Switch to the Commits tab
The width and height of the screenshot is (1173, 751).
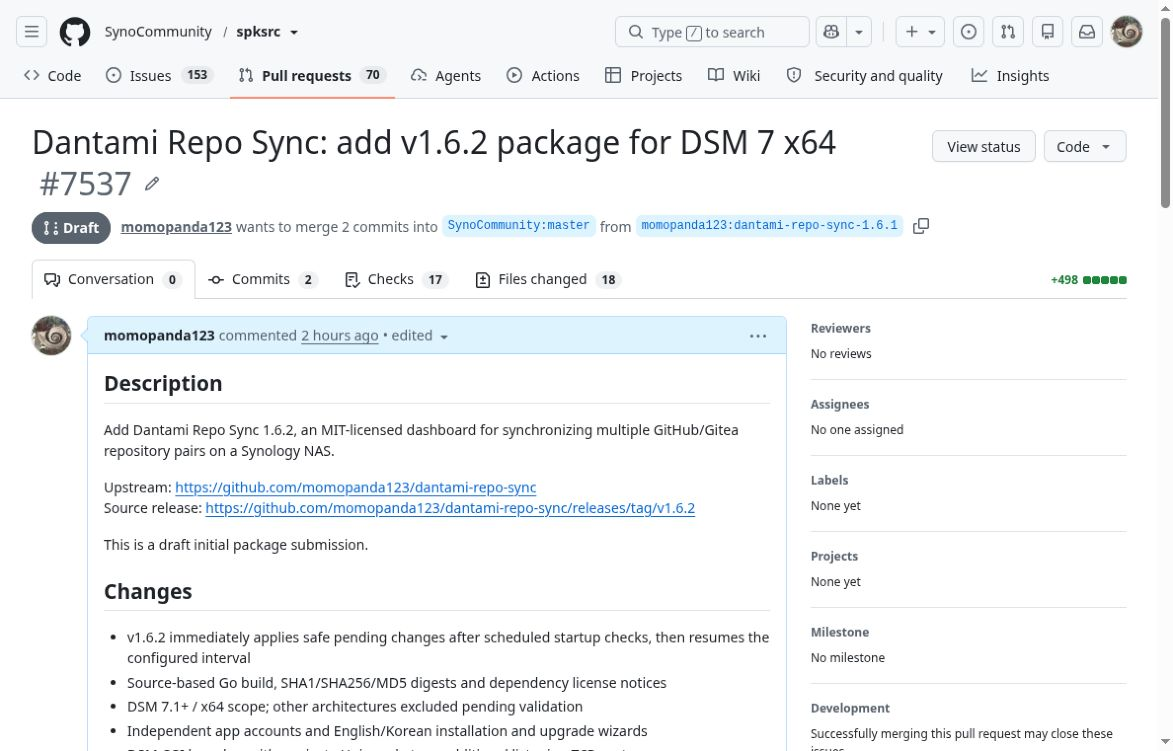(x=262, y=280)
